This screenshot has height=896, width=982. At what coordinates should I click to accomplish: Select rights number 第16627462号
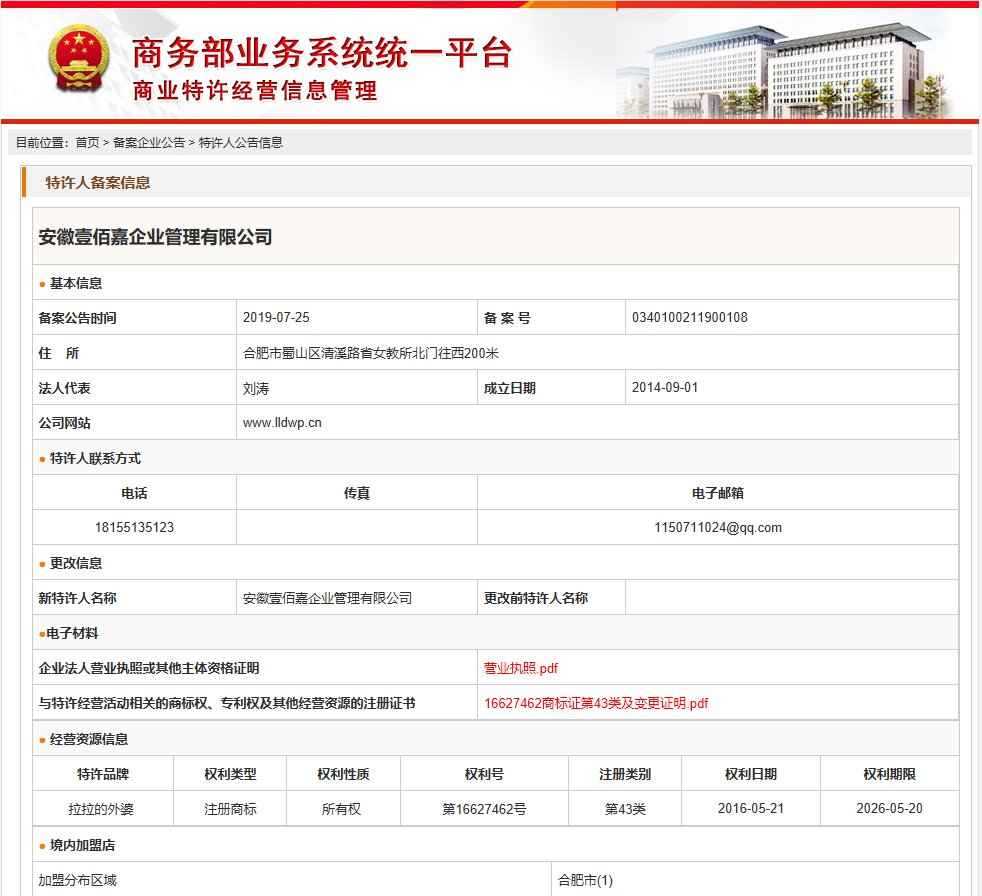(x=484, y=809)
